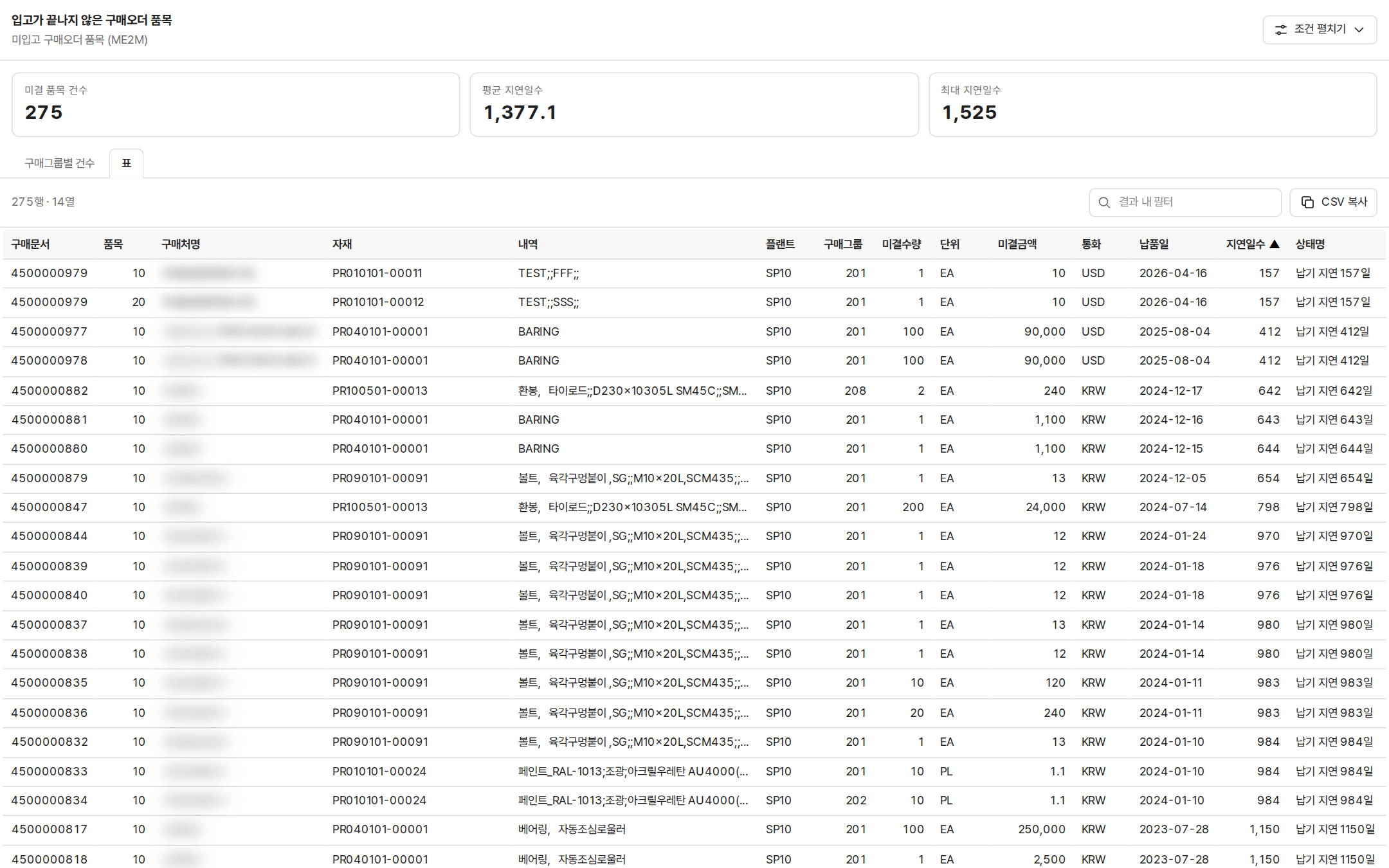The width and height of the screenshot is (1389, 868).
Task: Select purchase order 4500000817
Action: [x=50, y=829]
